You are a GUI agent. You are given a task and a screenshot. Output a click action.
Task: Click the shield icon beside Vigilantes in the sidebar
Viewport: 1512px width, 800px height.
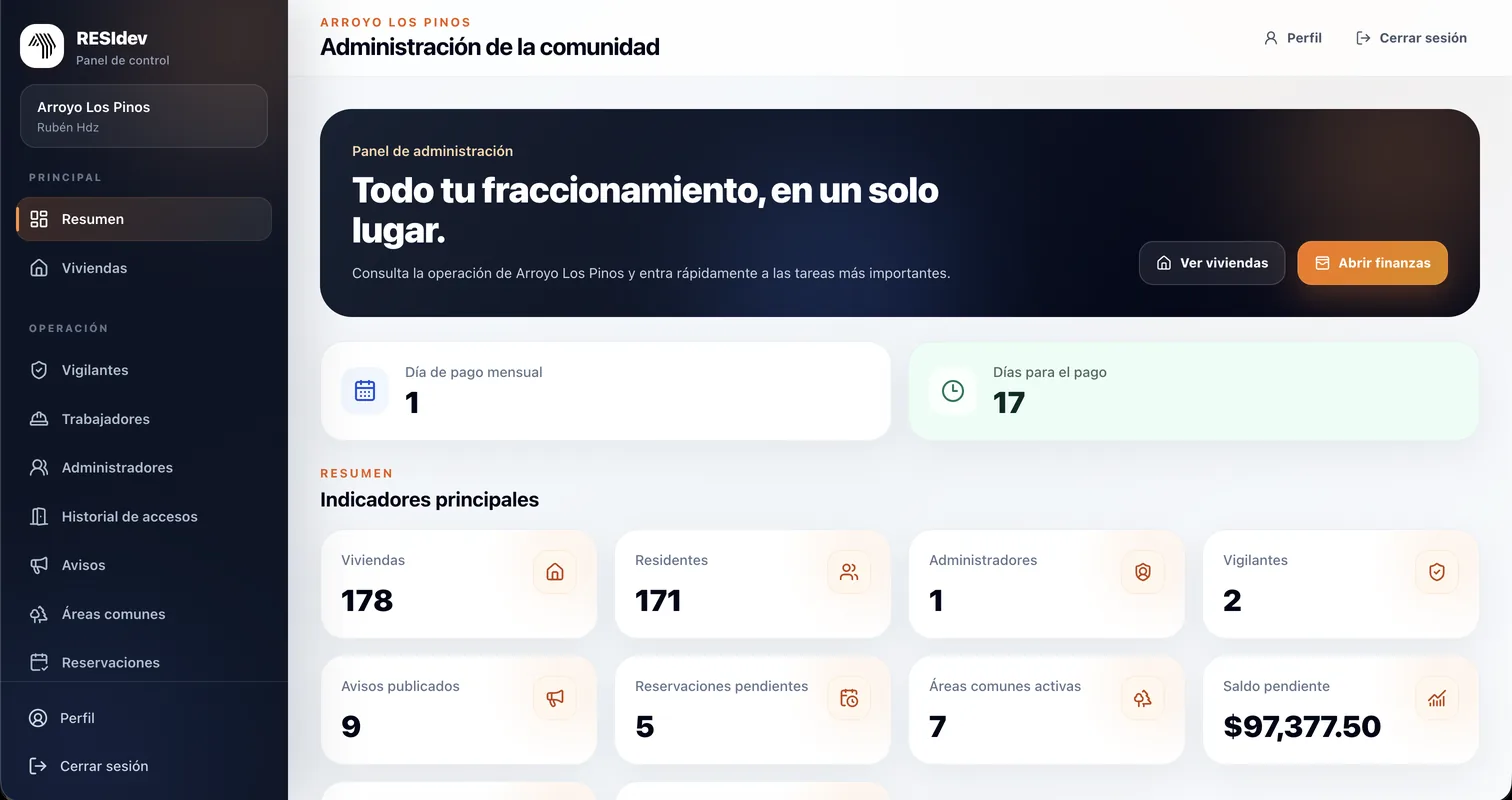pos(39,370)
